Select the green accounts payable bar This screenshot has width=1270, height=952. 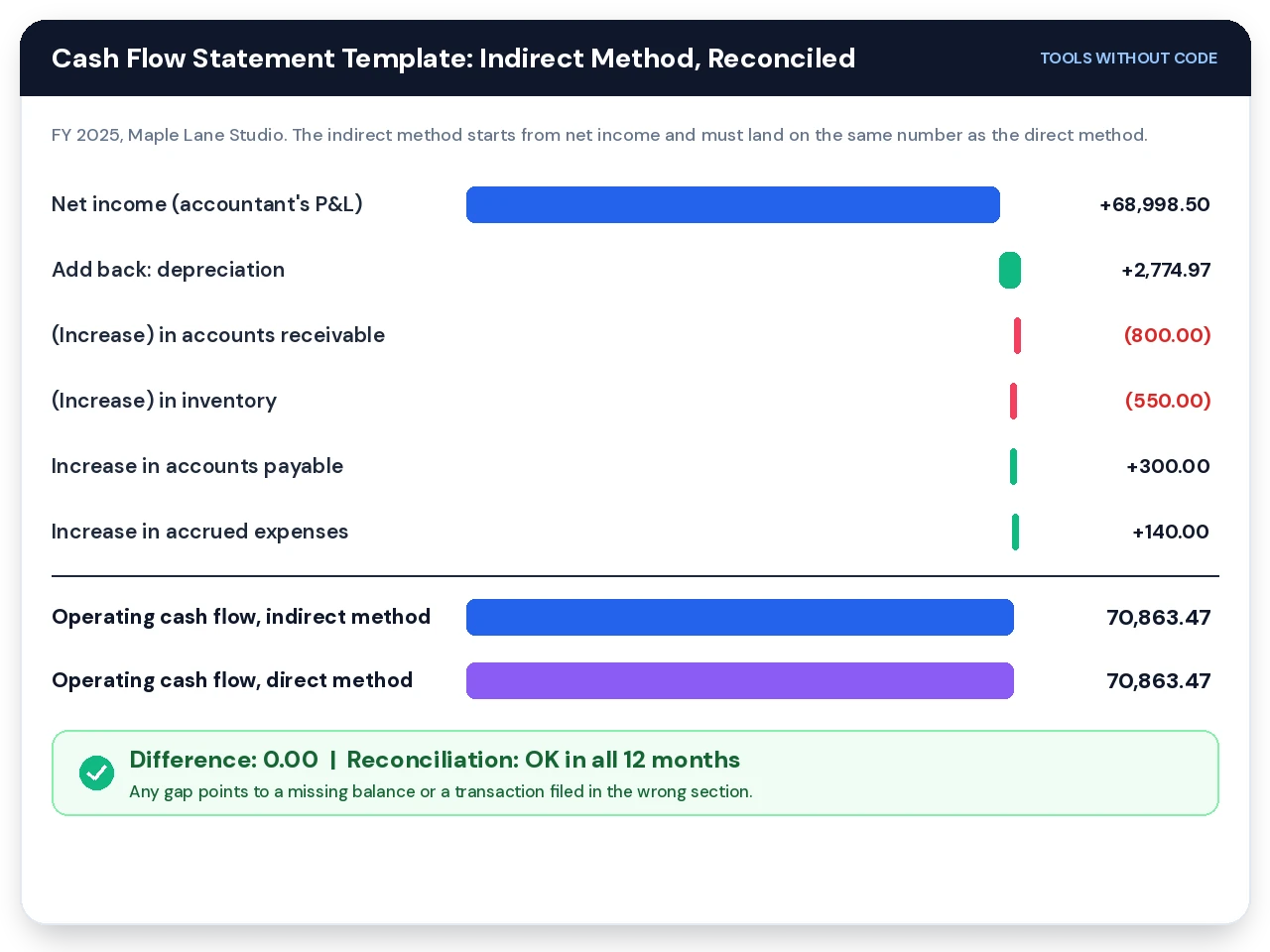tap(1013, 466)
